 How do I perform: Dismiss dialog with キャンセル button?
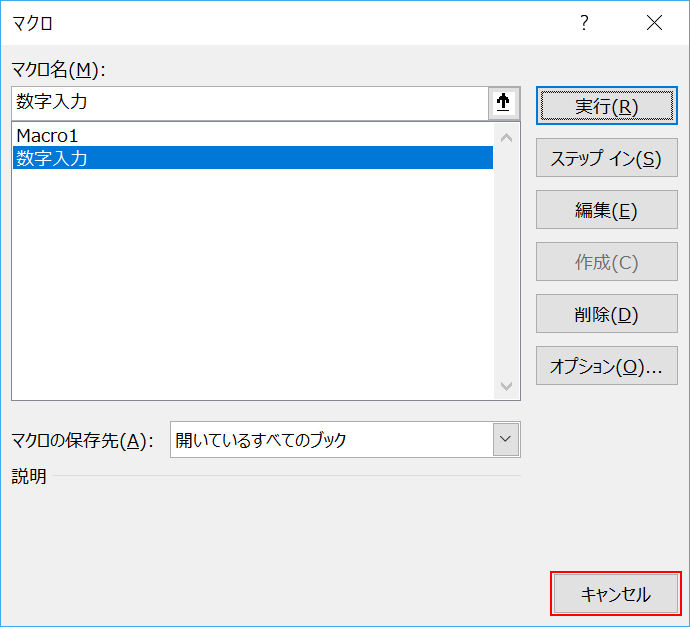[616, 594]
